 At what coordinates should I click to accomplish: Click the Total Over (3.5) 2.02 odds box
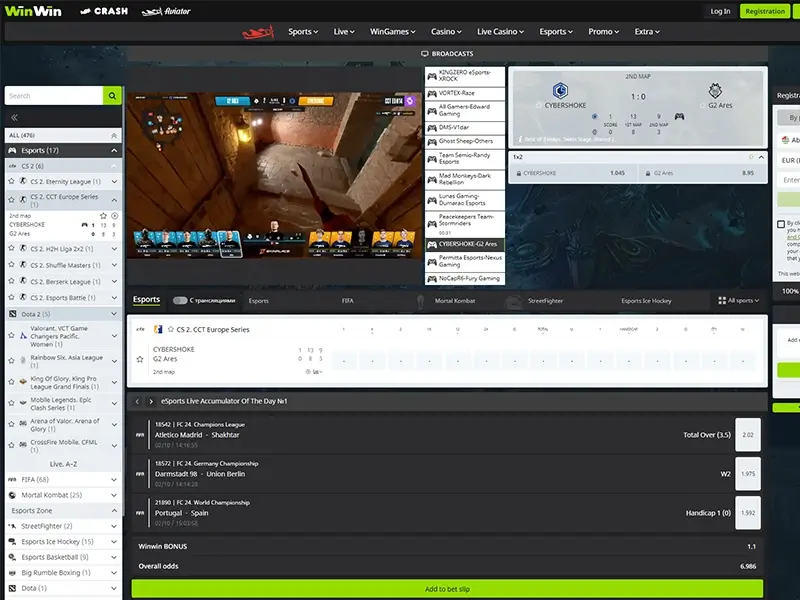pos(747,435)
